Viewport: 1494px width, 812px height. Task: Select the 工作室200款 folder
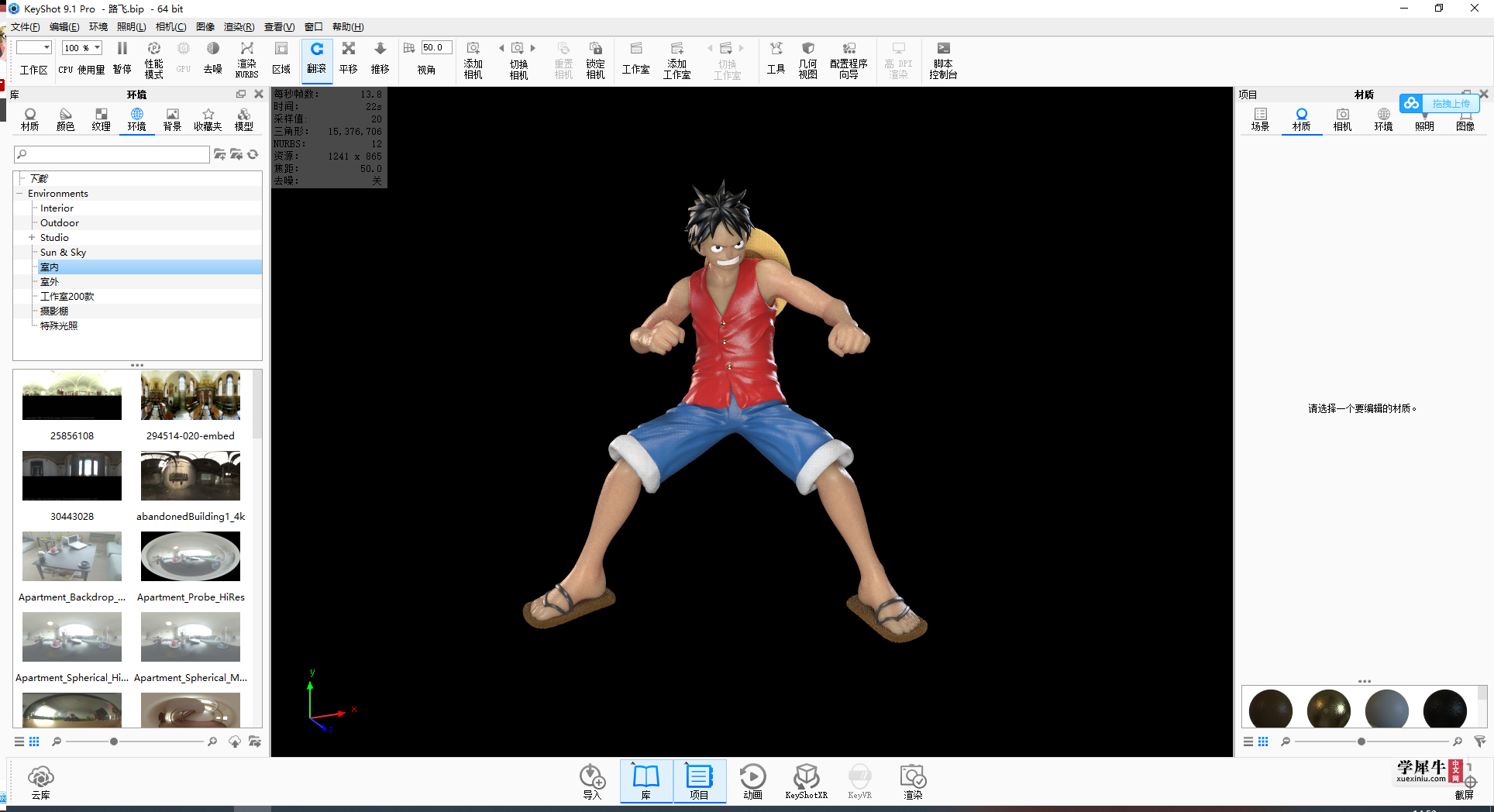point(67,297)
